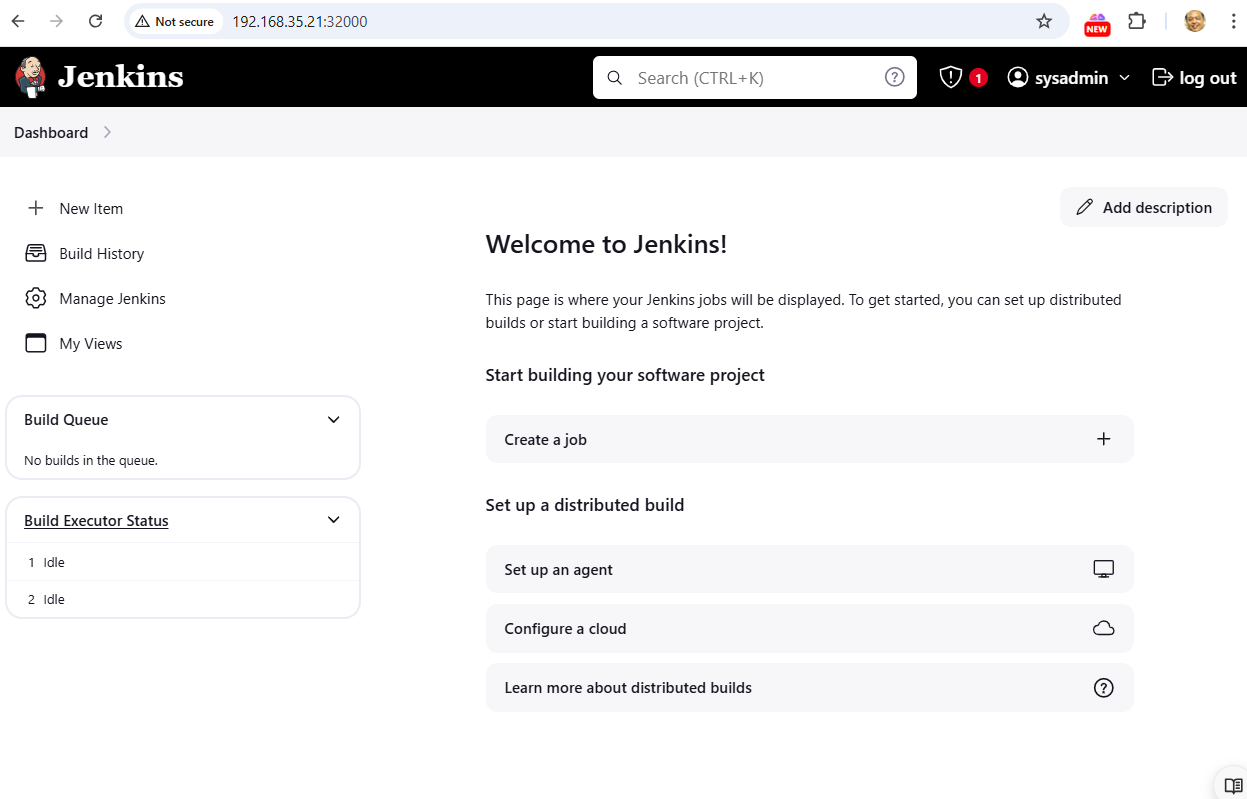The image size is (1247, 799).
Task: Click the red notification badge showing 1
Action: pyautogui.click(x=978, y=78)
